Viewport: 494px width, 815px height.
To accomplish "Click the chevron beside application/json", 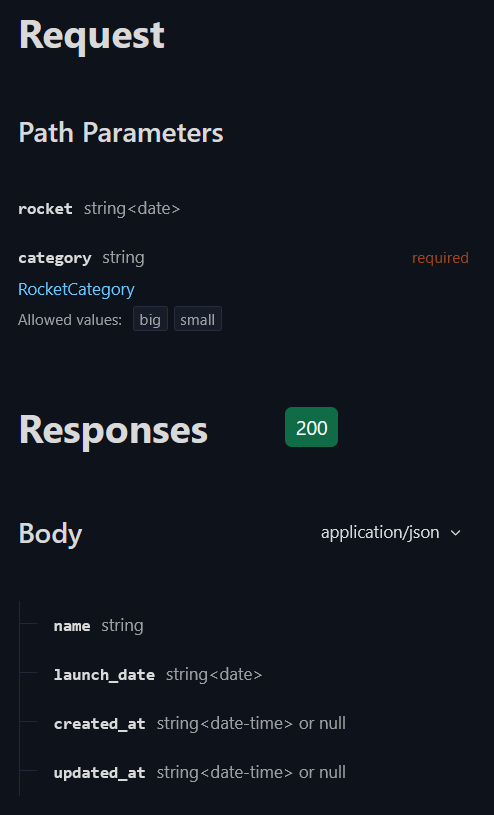I will coord(456,533).
